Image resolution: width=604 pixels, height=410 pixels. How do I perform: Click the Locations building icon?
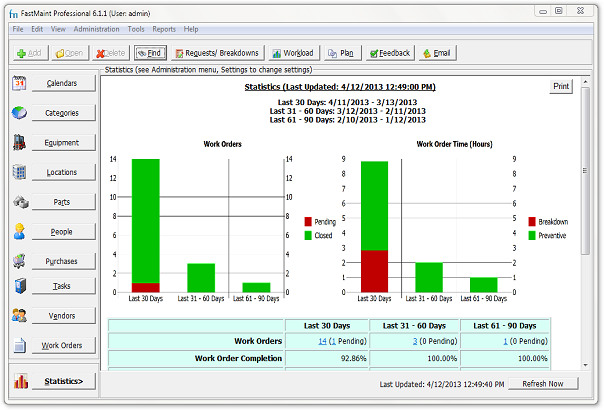19,172
